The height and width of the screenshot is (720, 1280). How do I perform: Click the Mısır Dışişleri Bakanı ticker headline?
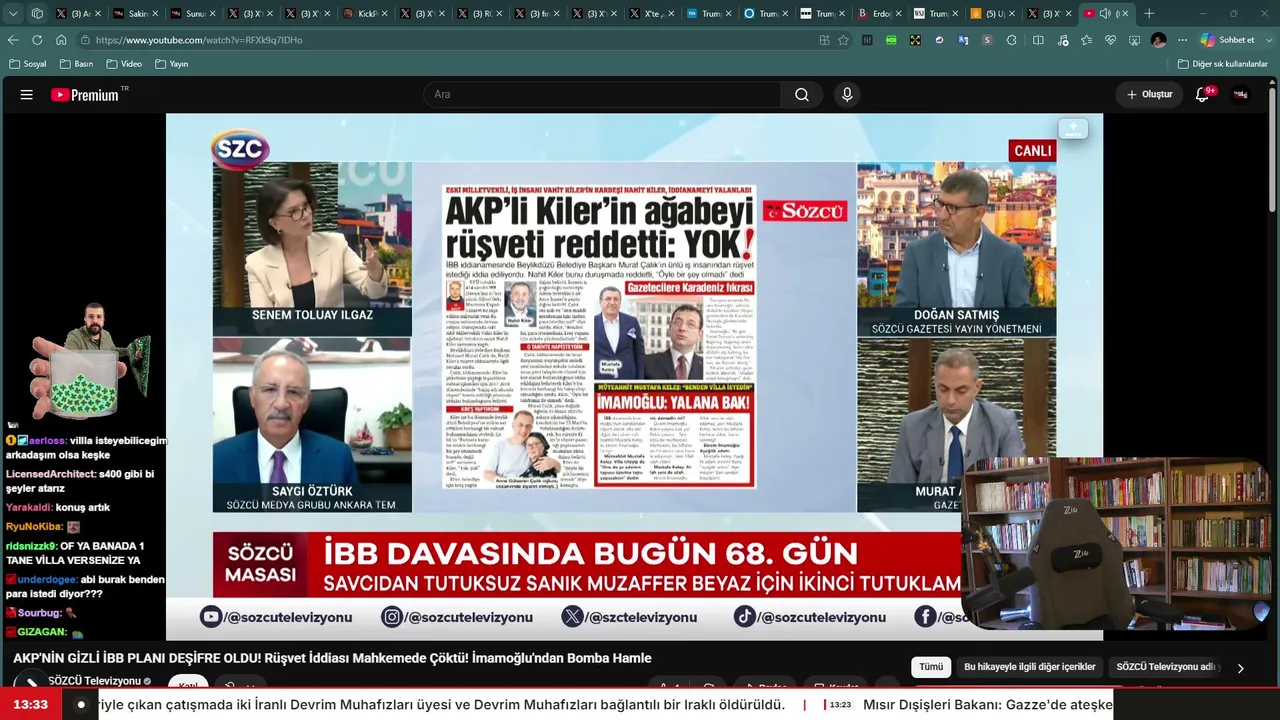(988, 705)
